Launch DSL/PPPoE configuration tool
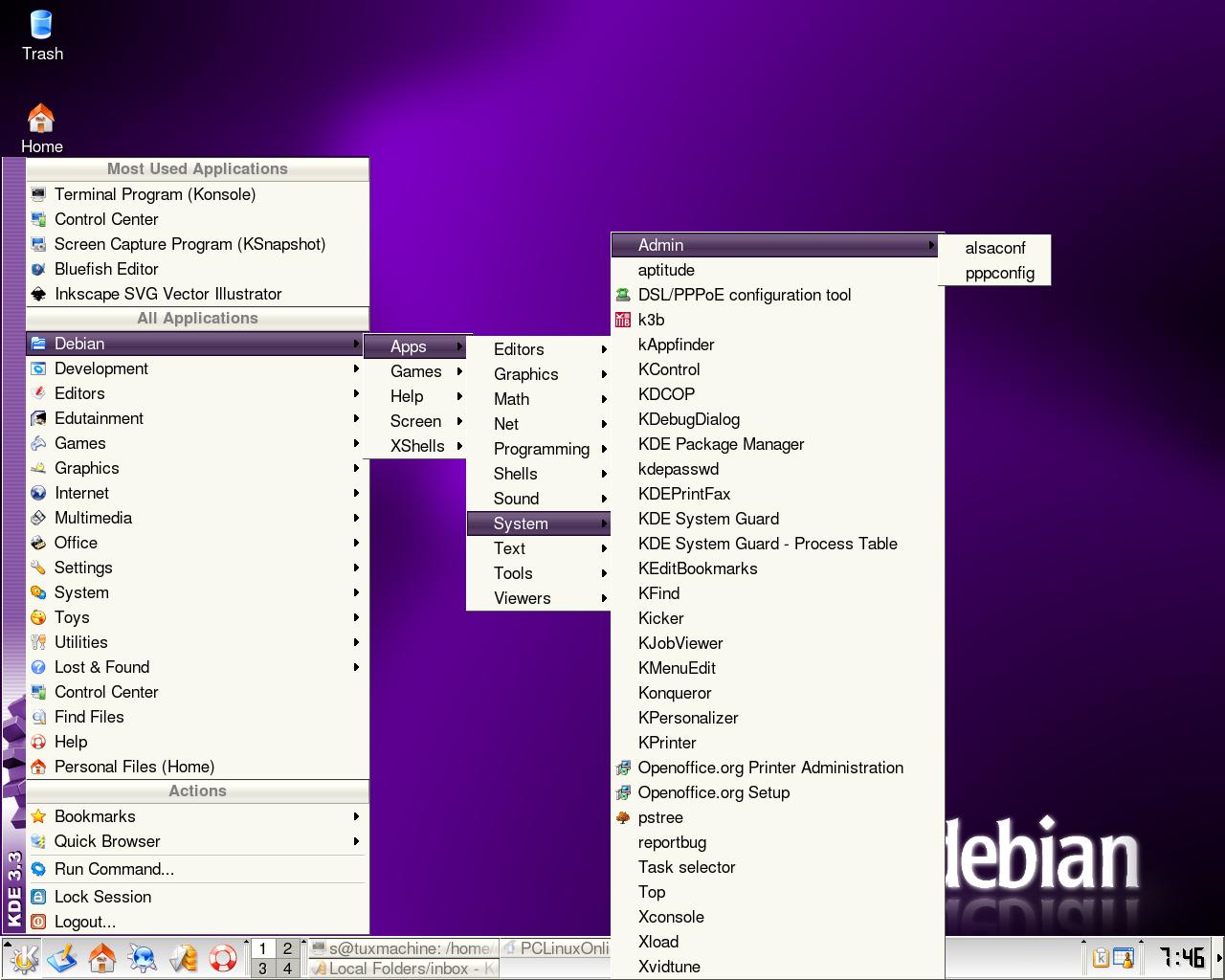This screenshot has width=1225, height=980. click(777, 295)
